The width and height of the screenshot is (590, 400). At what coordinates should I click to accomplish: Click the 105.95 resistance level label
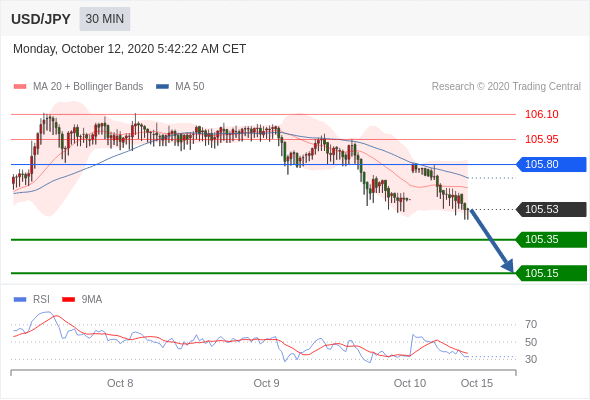(542, 140)
